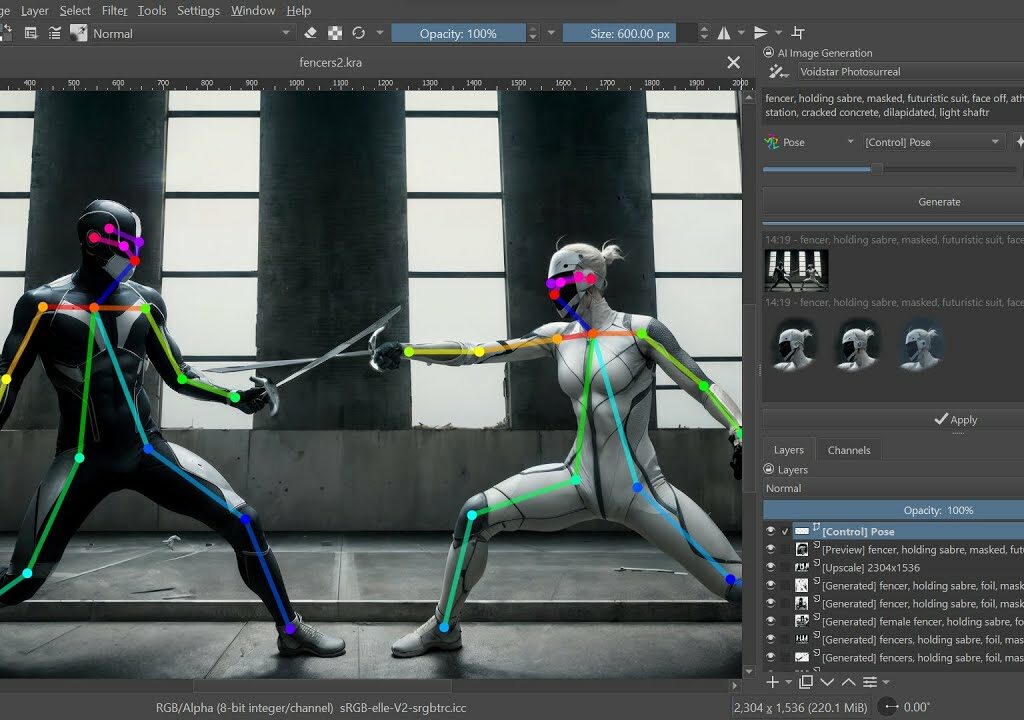Move layer up with the up arrow
The image size is (1024, 720).
(849, 682)
